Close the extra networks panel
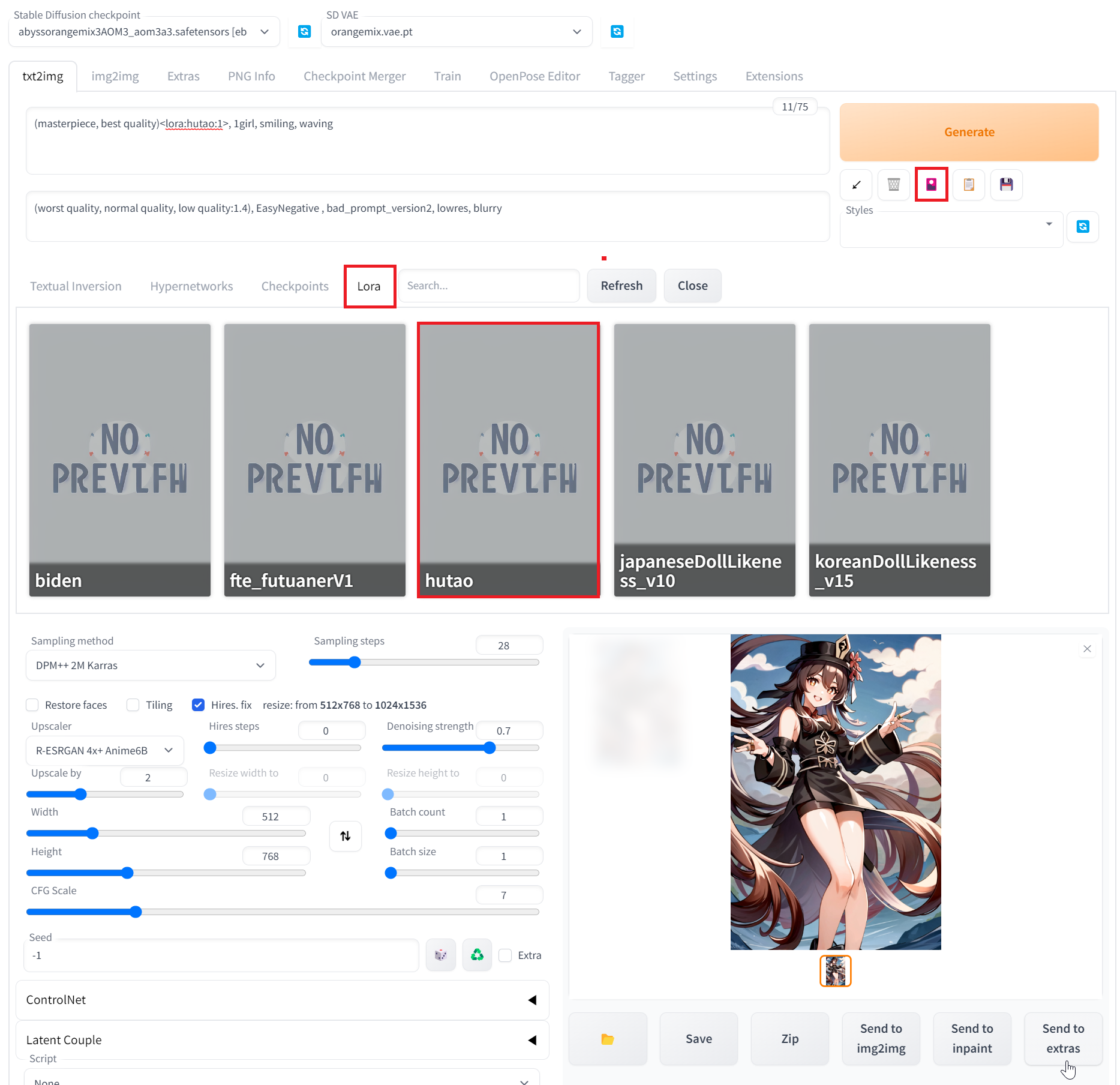 click(692, 286)
